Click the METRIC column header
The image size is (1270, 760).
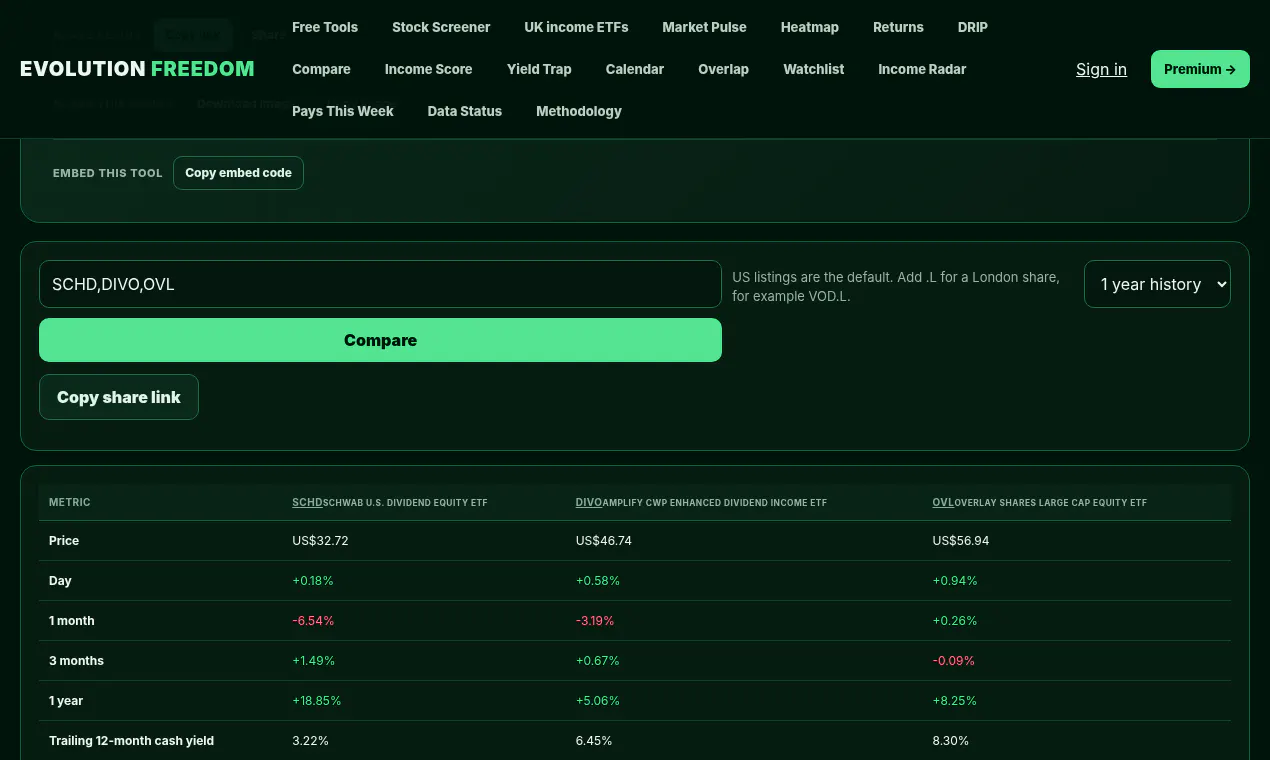pyautogui.click(x=70, y=502)
